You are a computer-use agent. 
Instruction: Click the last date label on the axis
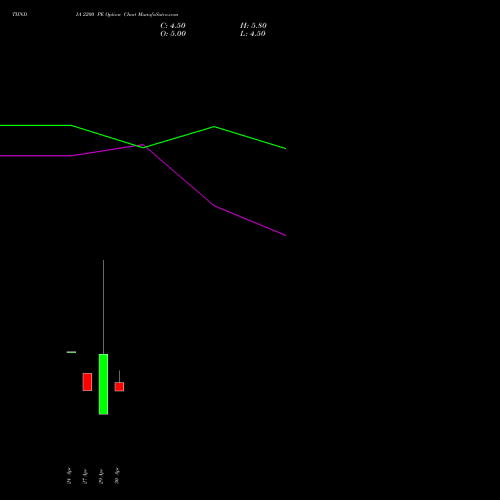click(117, 476)
